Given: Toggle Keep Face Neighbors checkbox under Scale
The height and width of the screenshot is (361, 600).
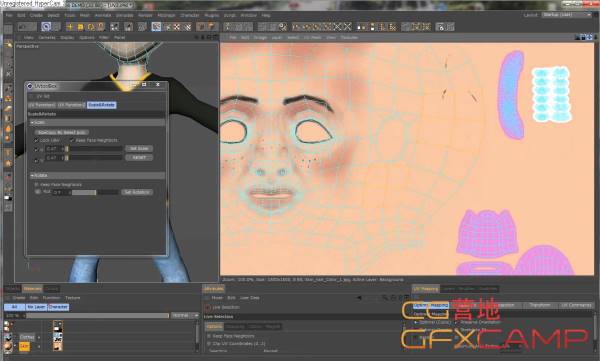Looking at the screenshot, I should pos(72,140).
